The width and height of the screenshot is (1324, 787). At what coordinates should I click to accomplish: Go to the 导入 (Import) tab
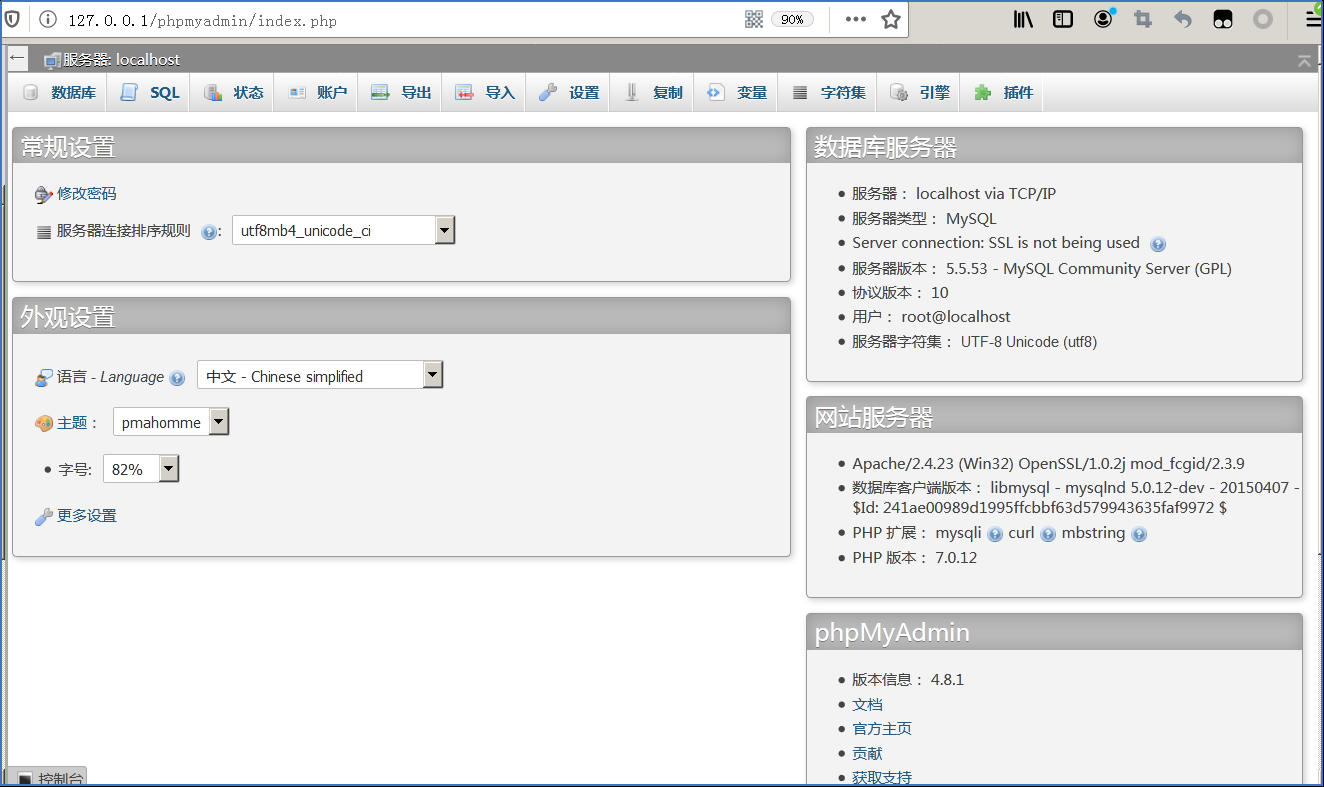coord(486,92)
